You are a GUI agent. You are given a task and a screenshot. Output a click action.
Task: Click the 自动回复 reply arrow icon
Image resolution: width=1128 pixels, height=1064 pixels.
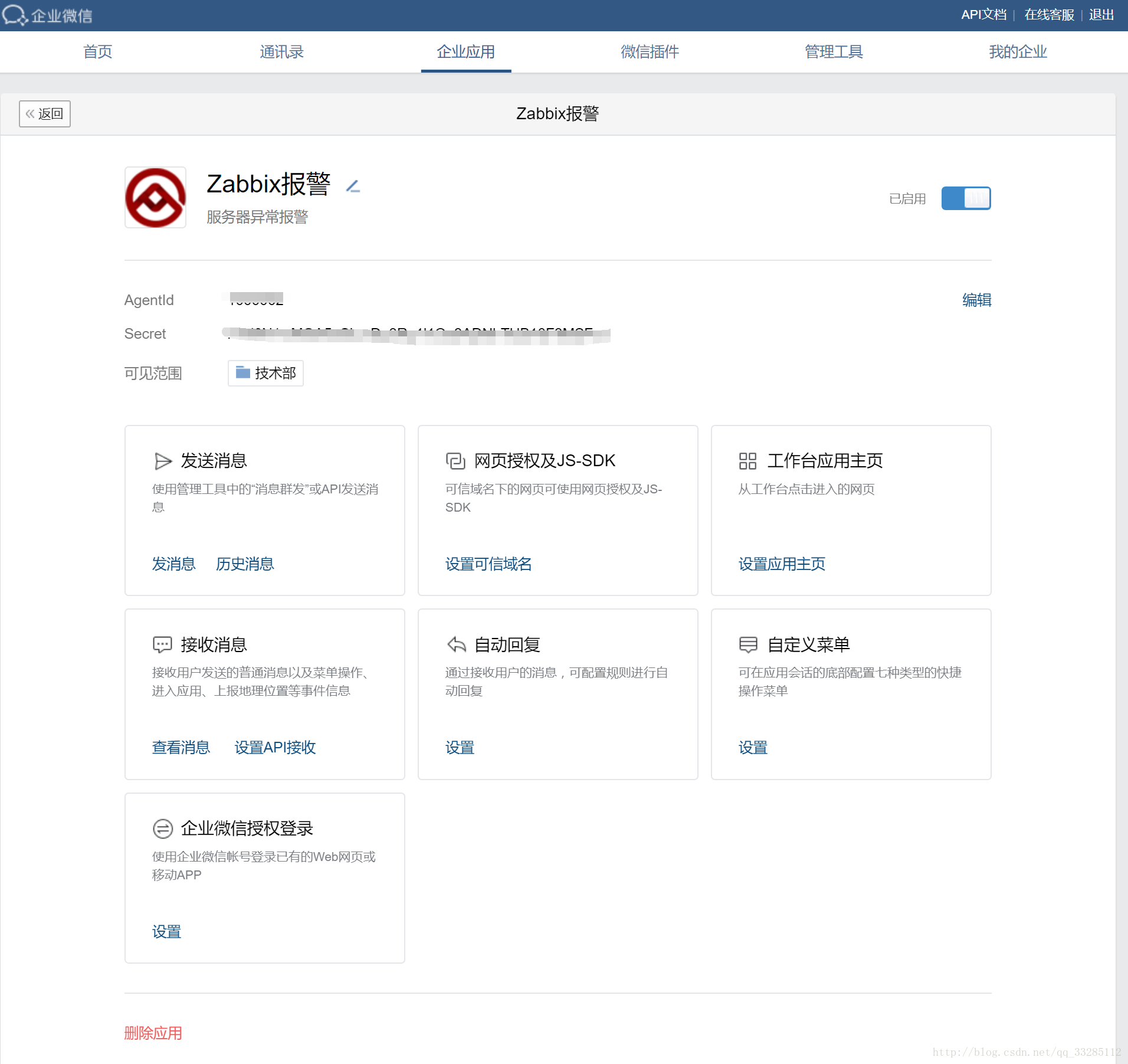pyautogui.click(x=456, y=644)
